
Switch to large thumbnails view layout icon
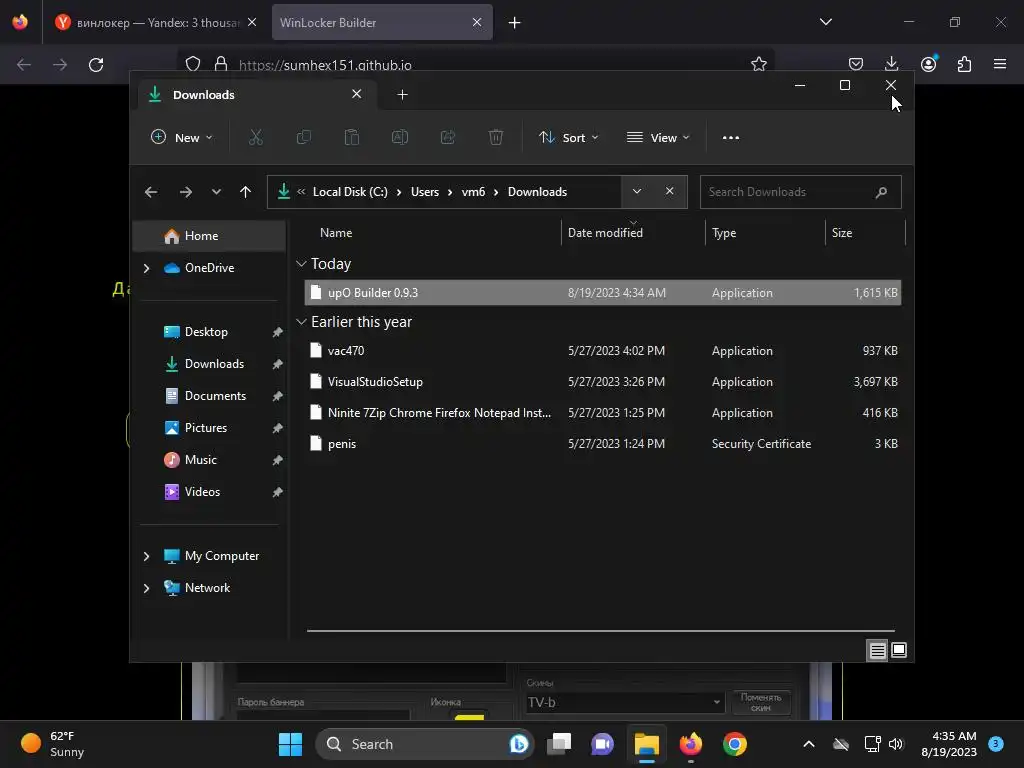(x=899, y=650)
